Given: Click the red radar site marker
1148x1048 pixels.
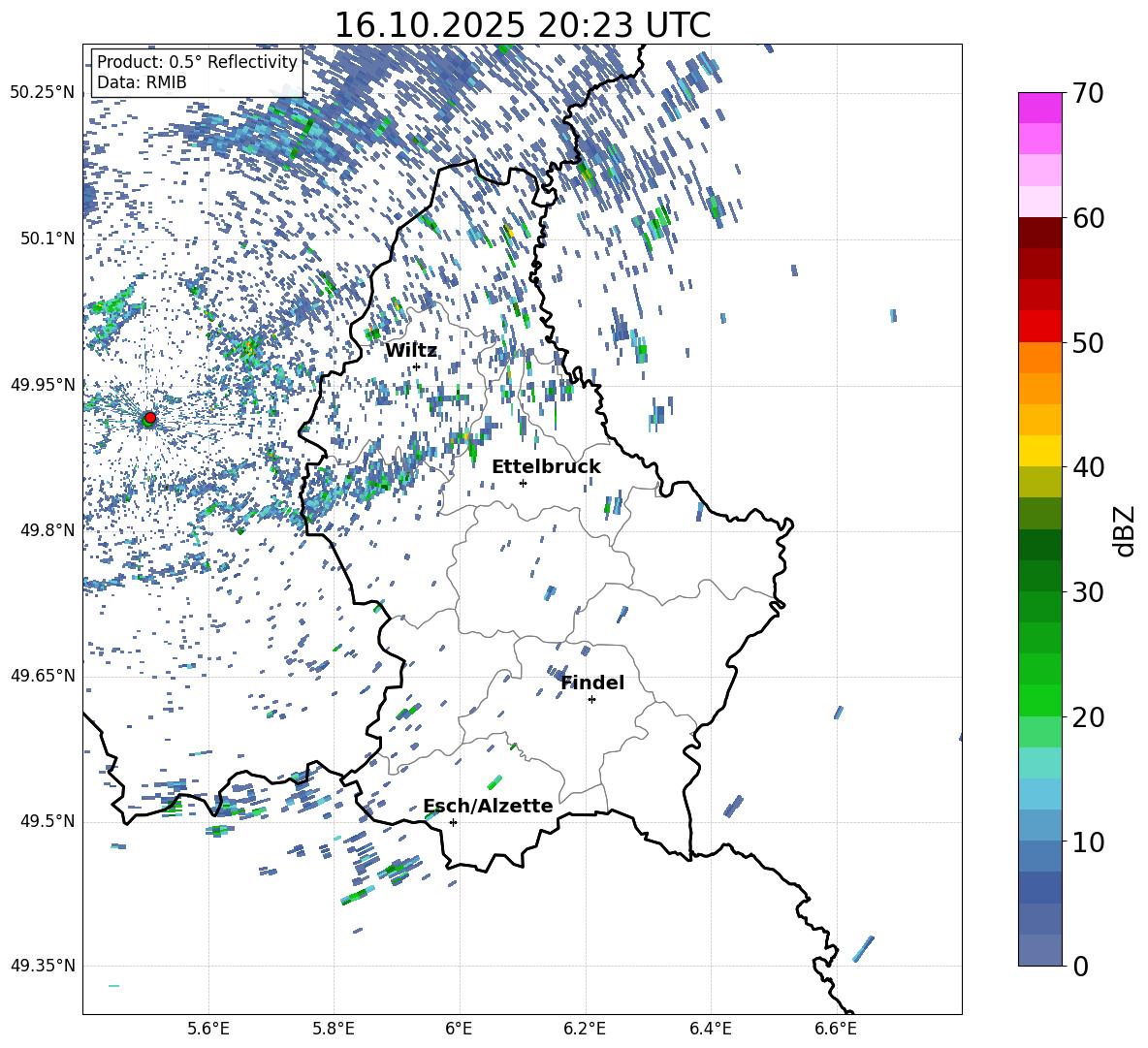Looking at the screenshot, I should click(x=150, y=417).
